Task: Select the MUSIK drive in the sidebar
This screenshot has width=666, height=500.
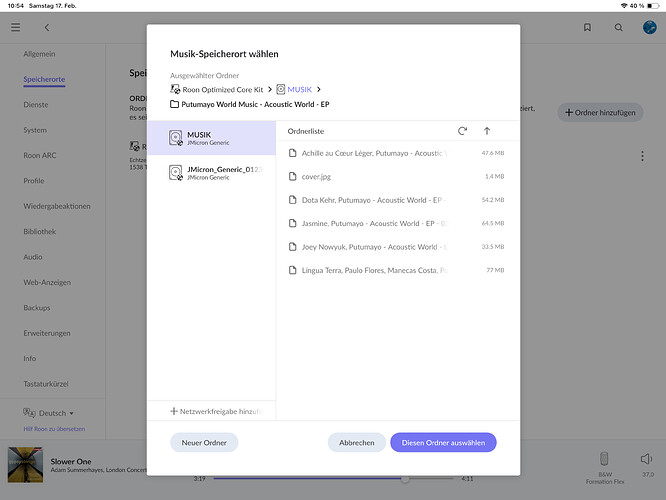Action: (212, 138)
